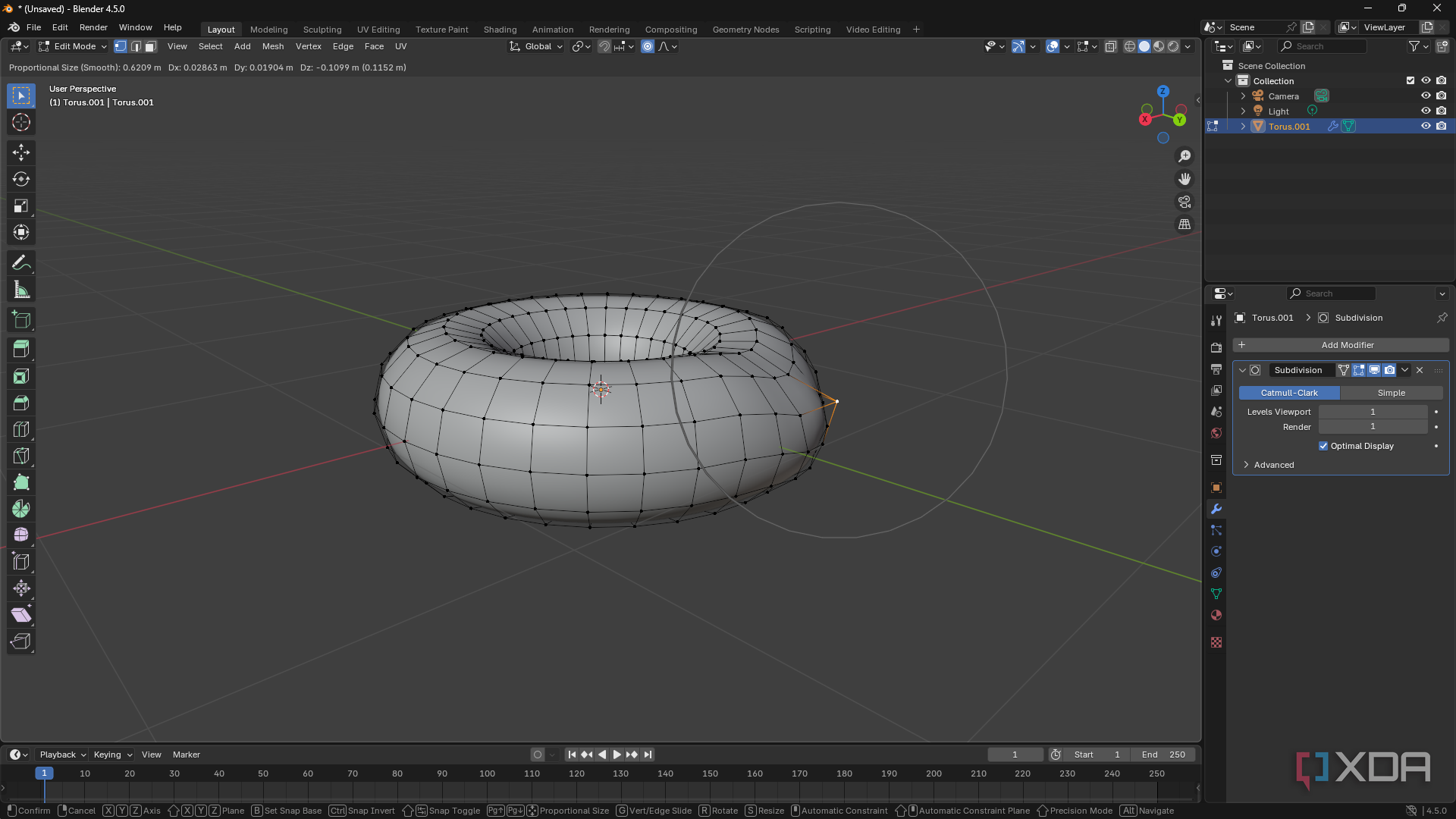The image size is (1456, 819).
Task: Select the Poly Build tool
Action: pyautogui.click(x=21, y=482)
